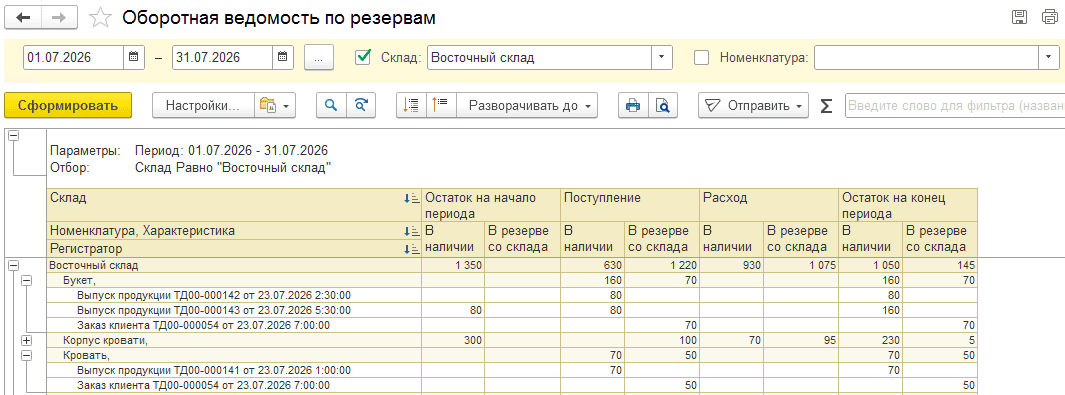
Task: Click the end date field 31.07.2026
Action: (x=223, y=58)
